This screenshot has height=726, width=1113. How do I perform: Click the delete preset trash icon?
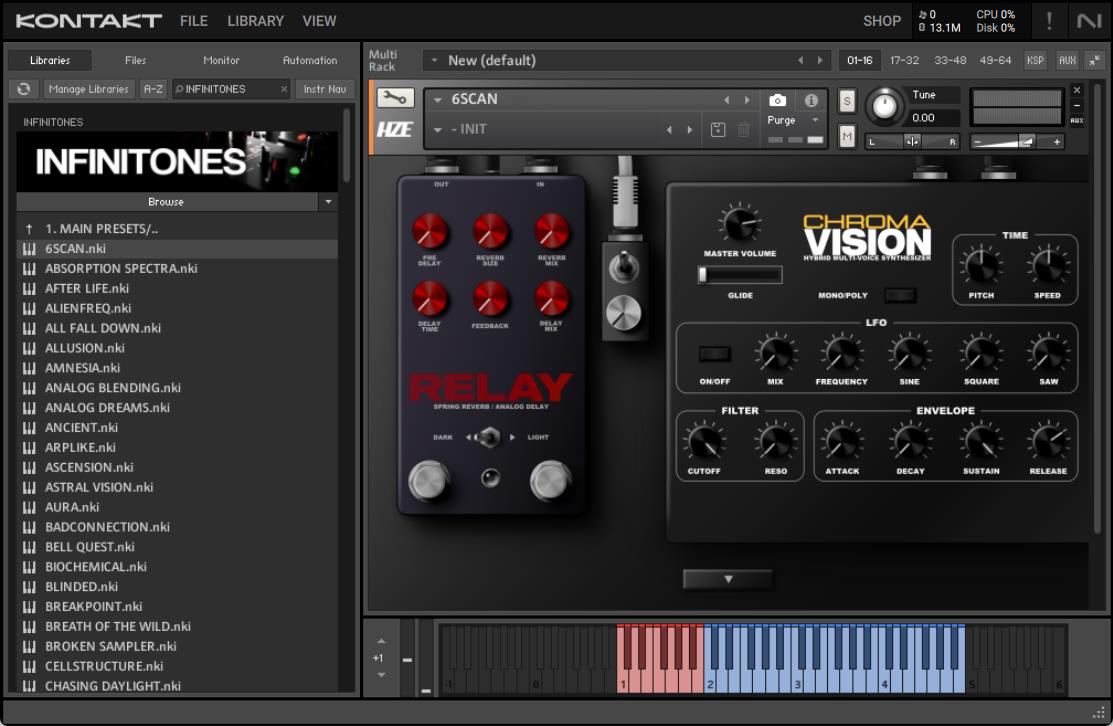(744, 130)
